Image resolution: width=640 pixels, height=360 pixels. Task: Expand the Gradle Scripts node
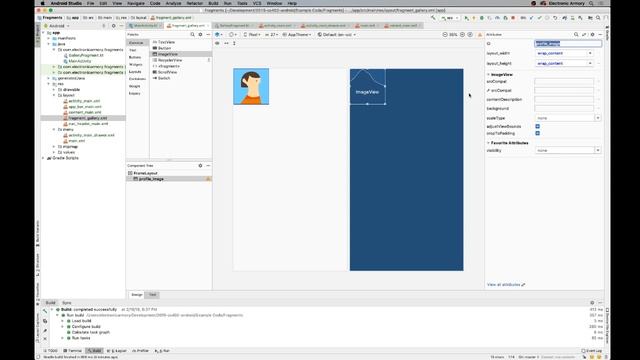(x=43, y=158)
